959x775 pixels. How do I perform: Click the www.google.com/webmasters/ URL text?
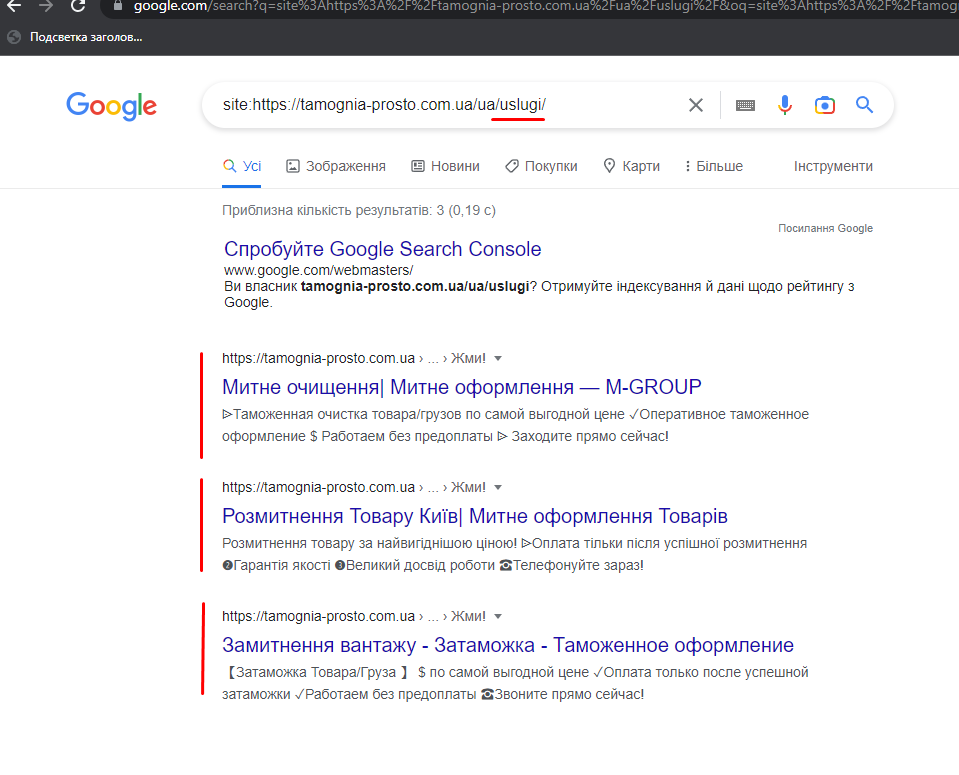(319, 270)
